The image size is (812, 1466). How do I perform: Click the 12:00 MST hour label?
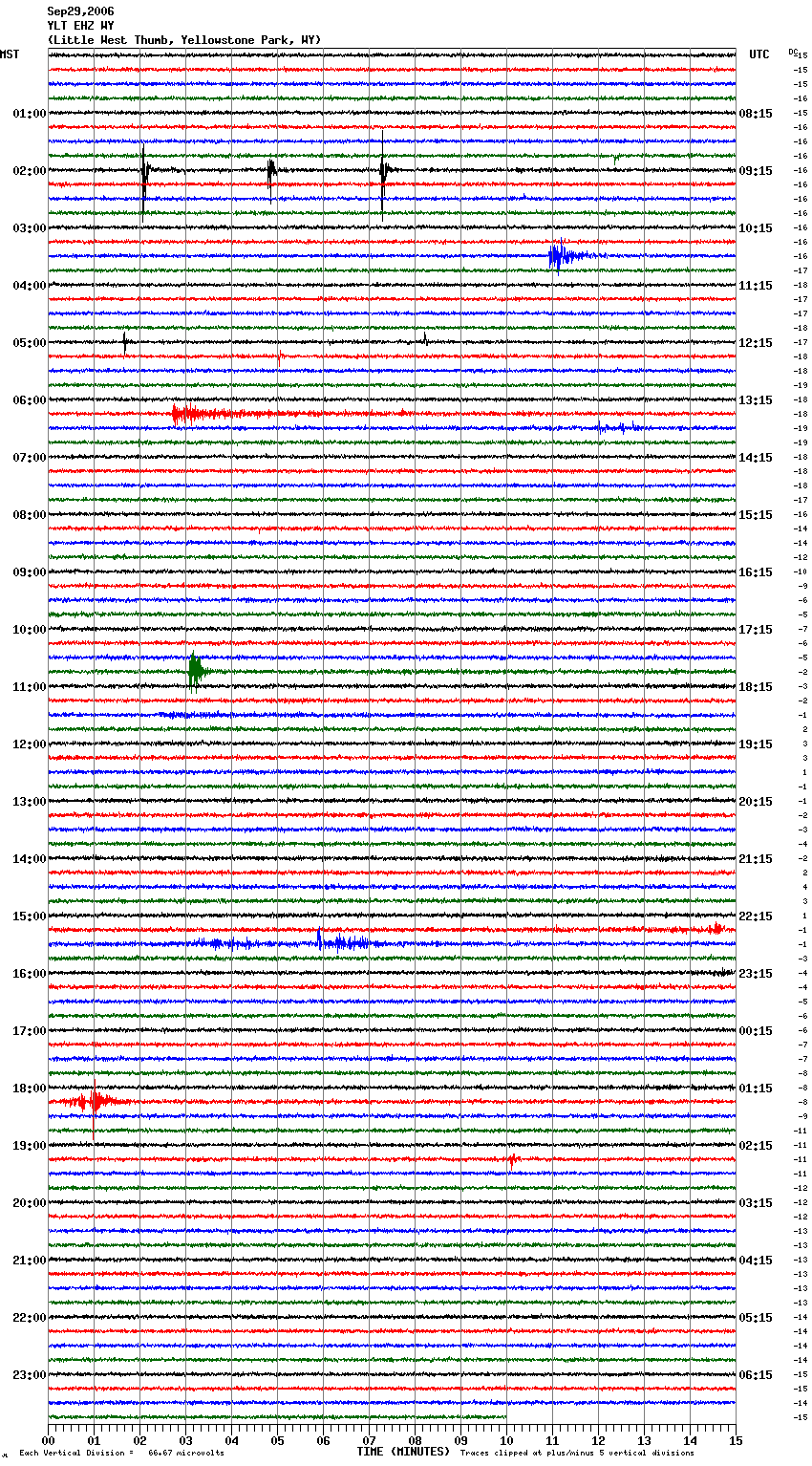30,744
